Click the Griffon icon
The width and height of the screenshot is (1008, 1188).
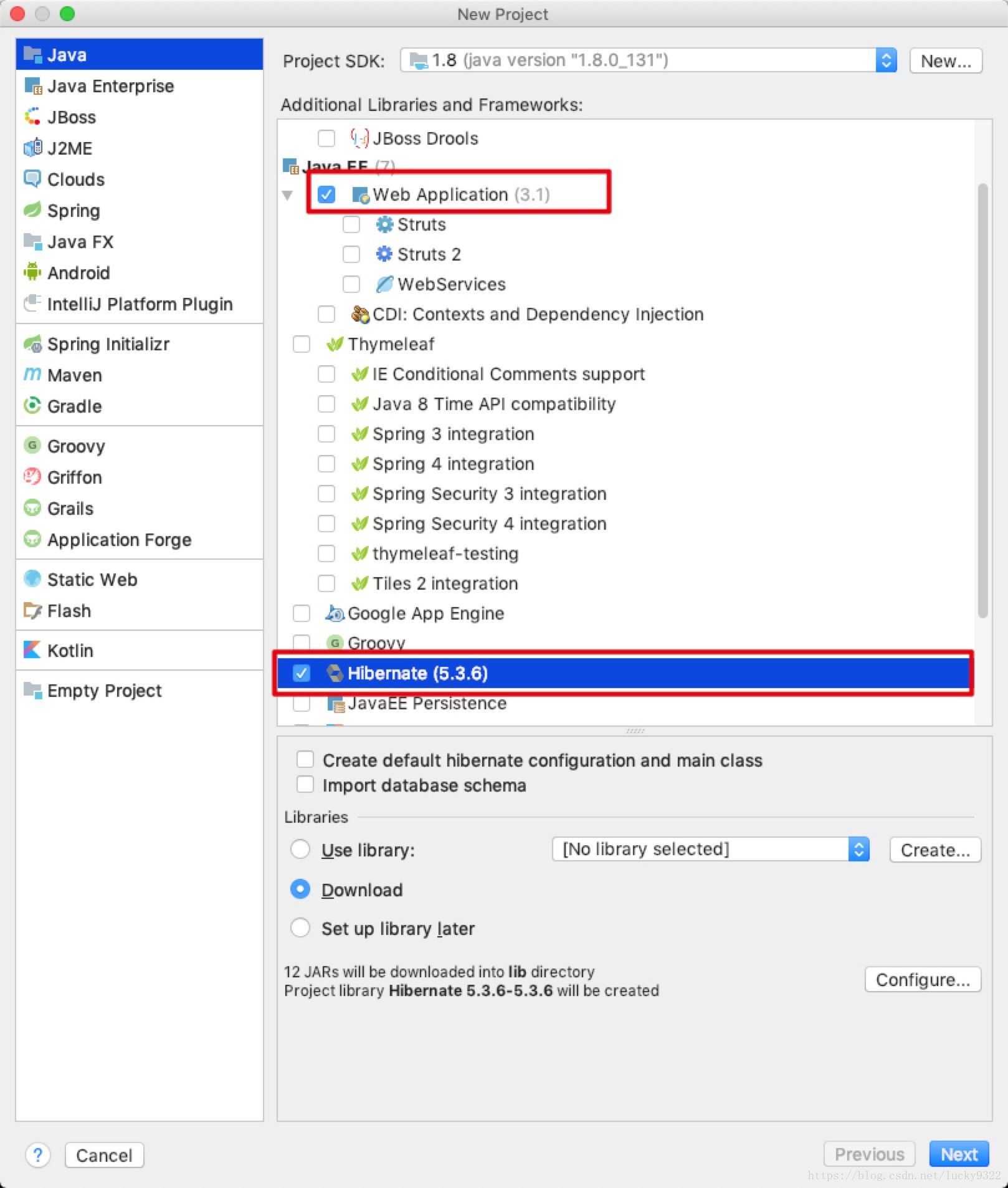(32, 477)
